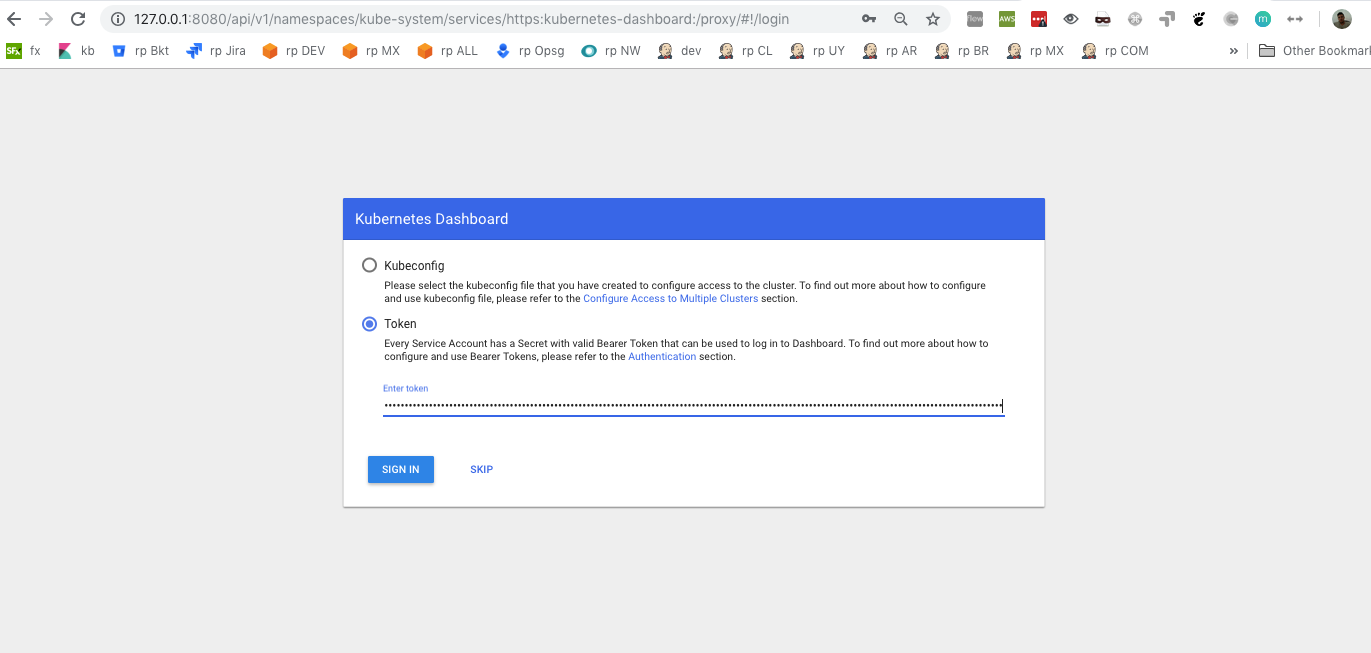Open the 'rp UY' Jenkins bookmark
The height and width of the screenshot is (653, 1371).
pos(817,51)
